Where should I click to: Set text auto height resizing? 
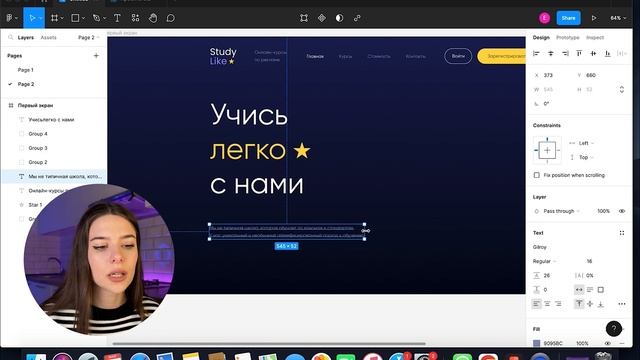point(590,290)
